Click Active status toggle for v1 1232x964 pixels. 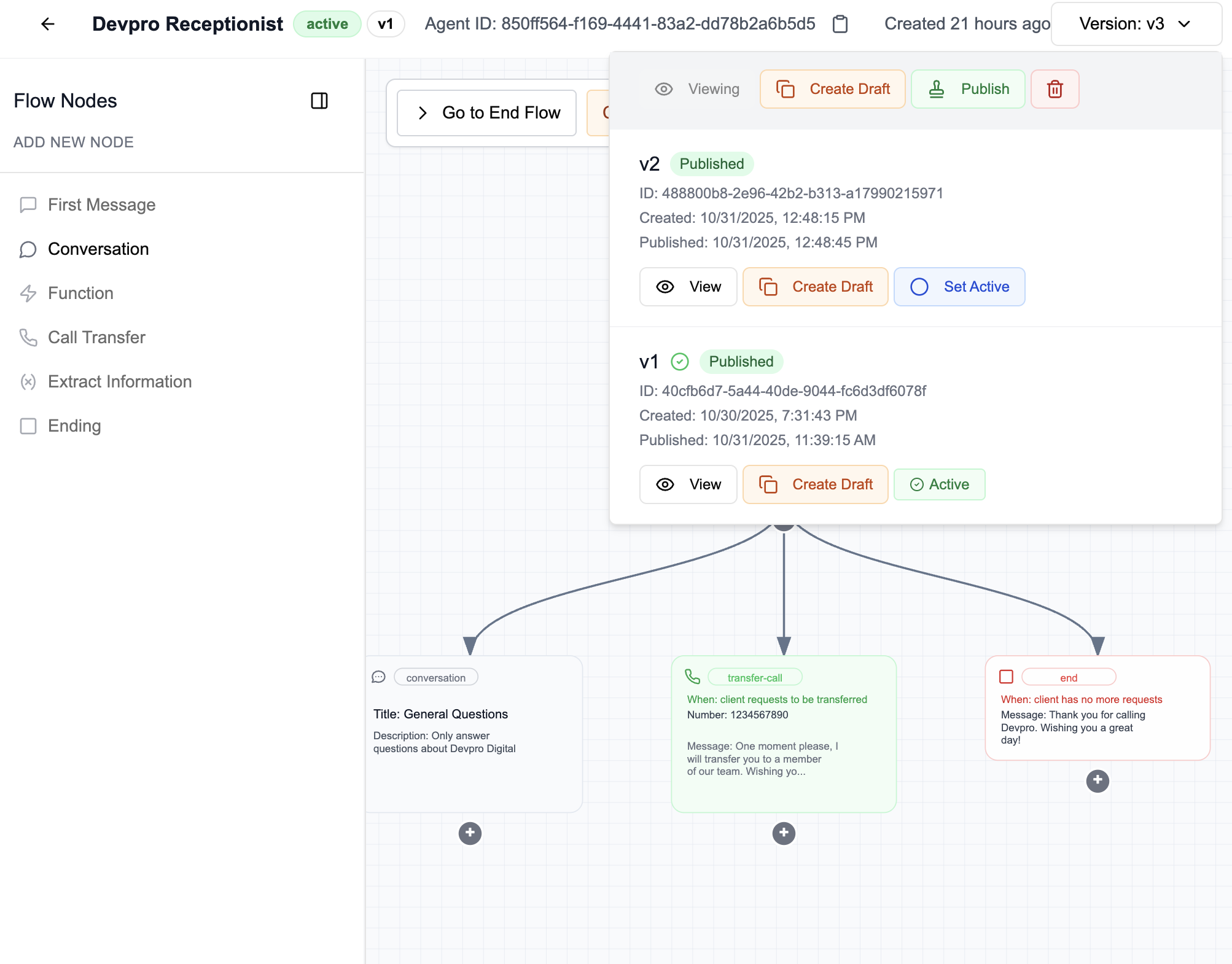tap(939, 484)
